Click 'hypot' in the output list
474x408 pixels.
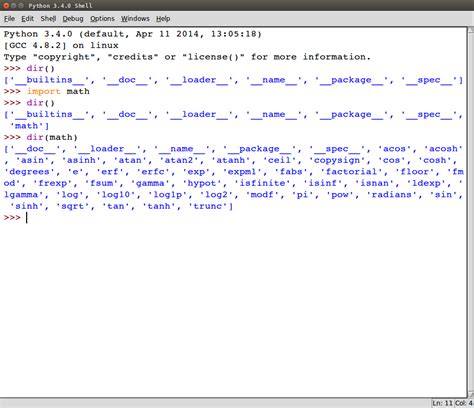pos(202,183)
